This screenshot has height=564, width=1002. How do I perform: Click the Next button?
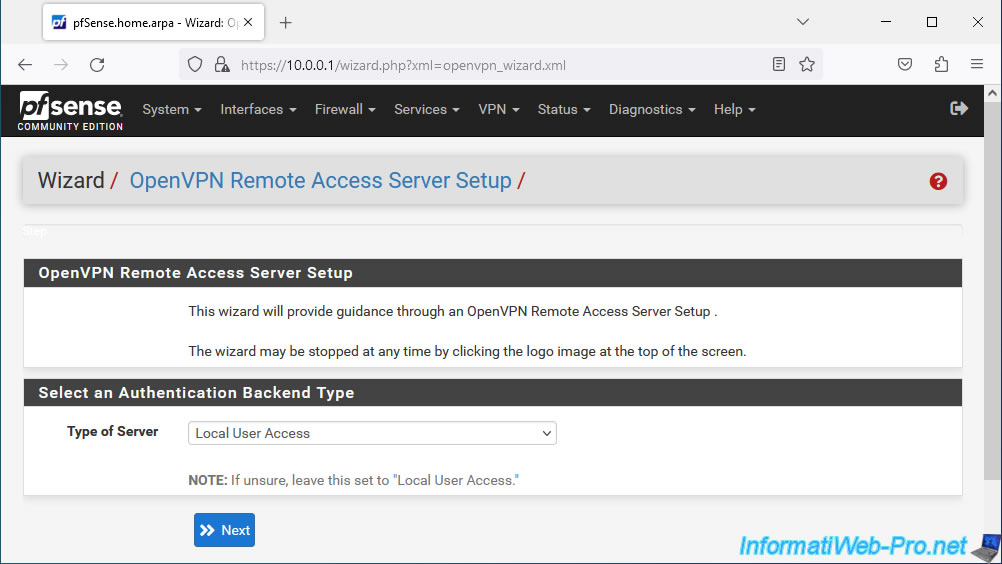tap(224, 530)
